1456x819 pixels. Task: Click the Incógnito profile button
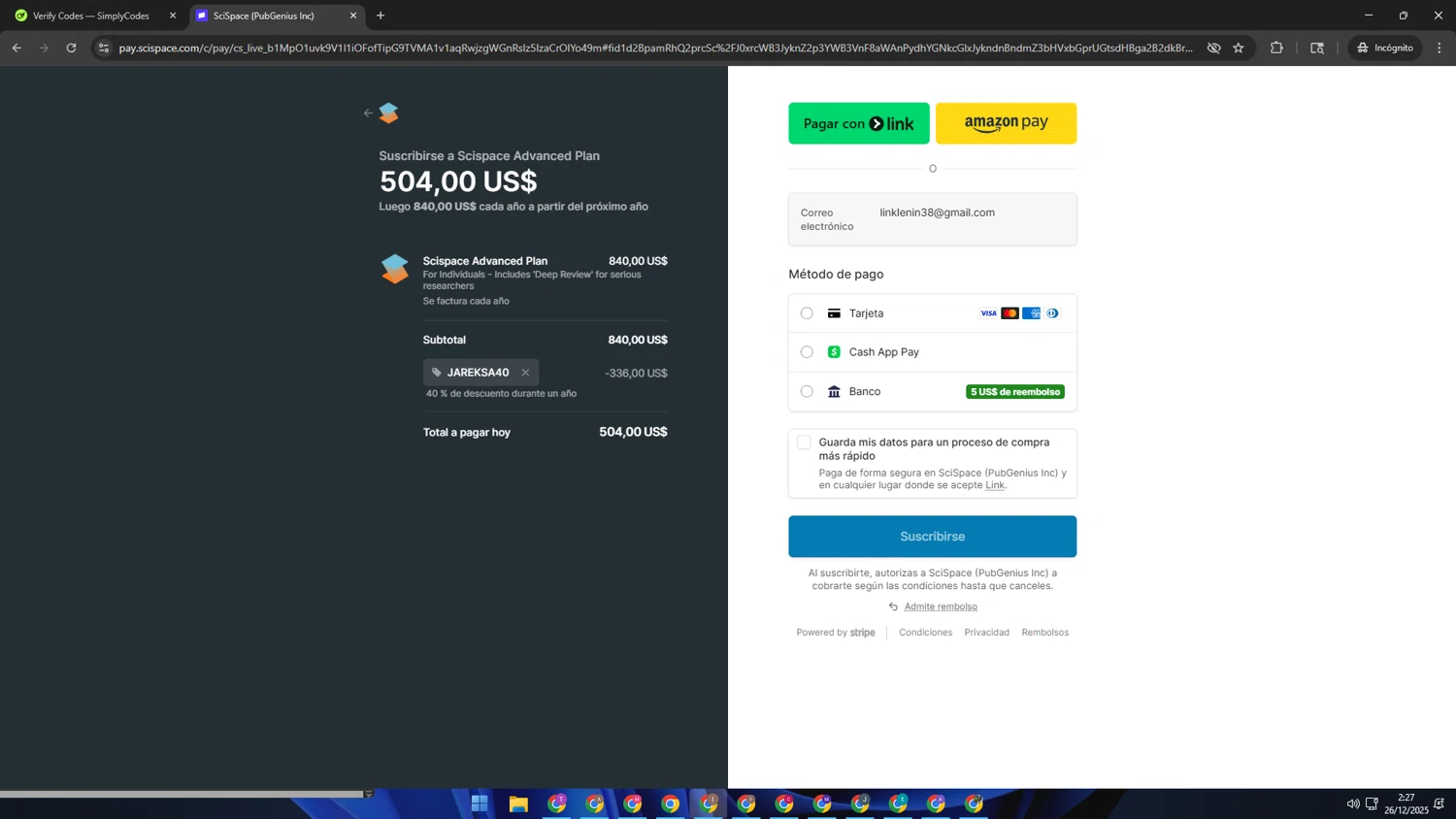point(1385,48)
